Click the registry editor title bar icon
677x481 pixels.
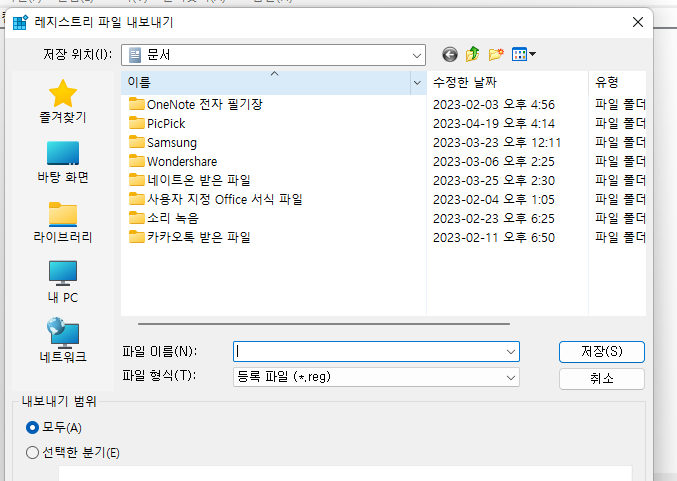[20, 22]
